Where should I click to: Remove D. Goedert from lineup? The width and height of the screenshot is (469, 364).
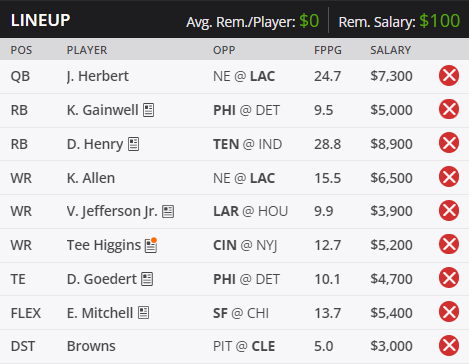click(x=449, y=278)
